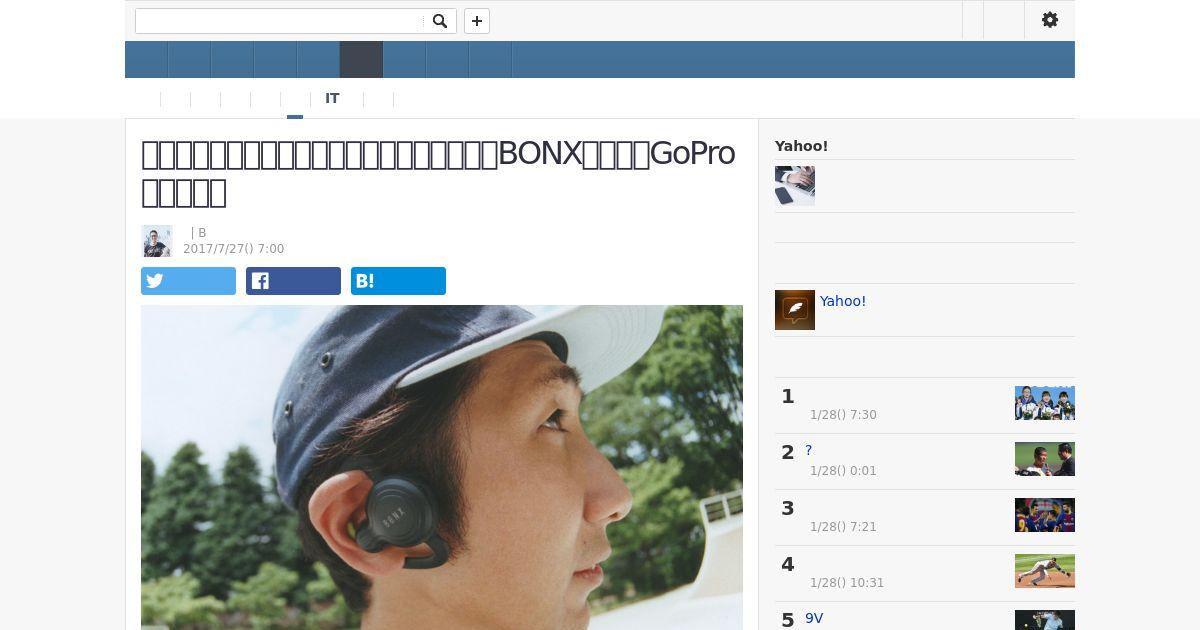Open ranking item 4 baseball thumbnail

tap(1045, 571)
